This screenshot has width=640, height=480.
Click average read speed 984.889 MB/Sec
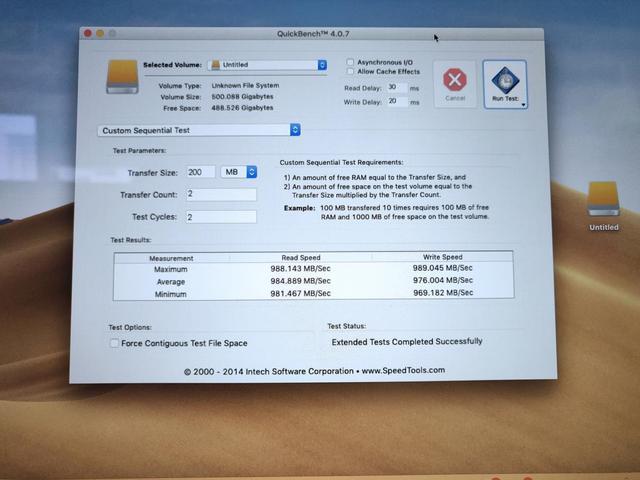300,281
